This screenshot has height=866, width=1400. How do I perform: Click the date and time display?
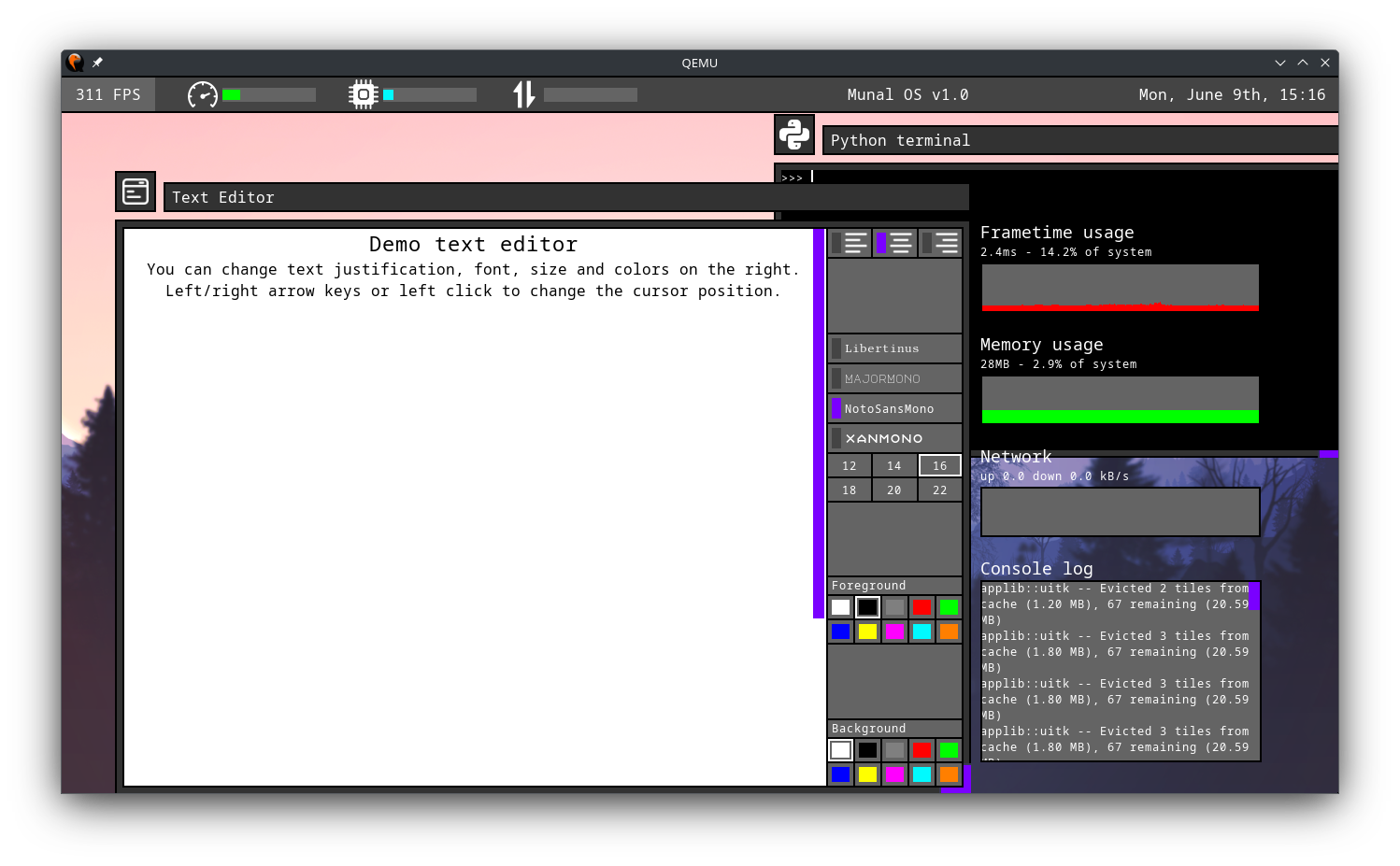pos(1232,94)
